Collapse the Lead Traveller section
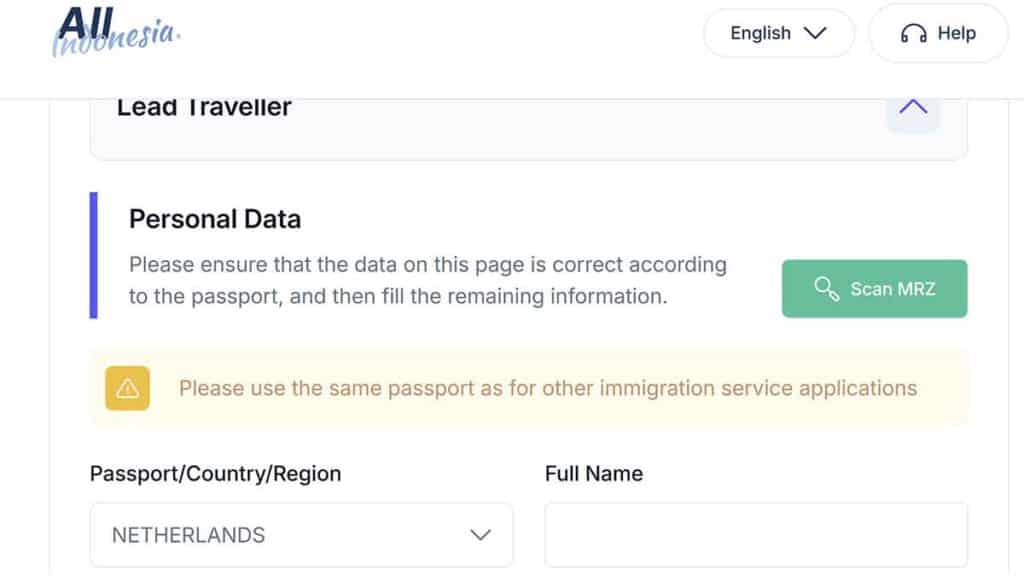 (x=913, y=109)
